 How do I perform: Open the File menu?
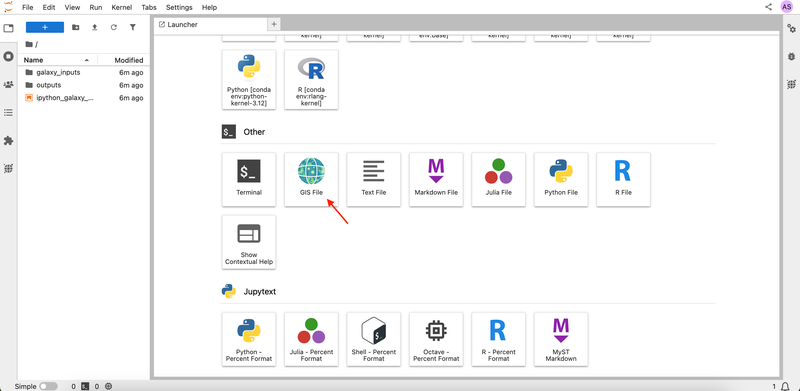28,8
